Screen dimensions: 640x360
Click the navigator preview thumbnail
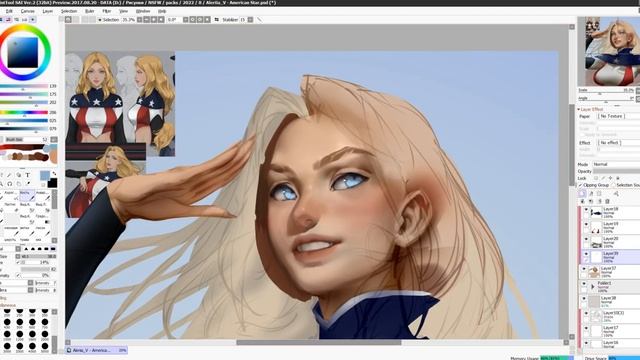612,51
